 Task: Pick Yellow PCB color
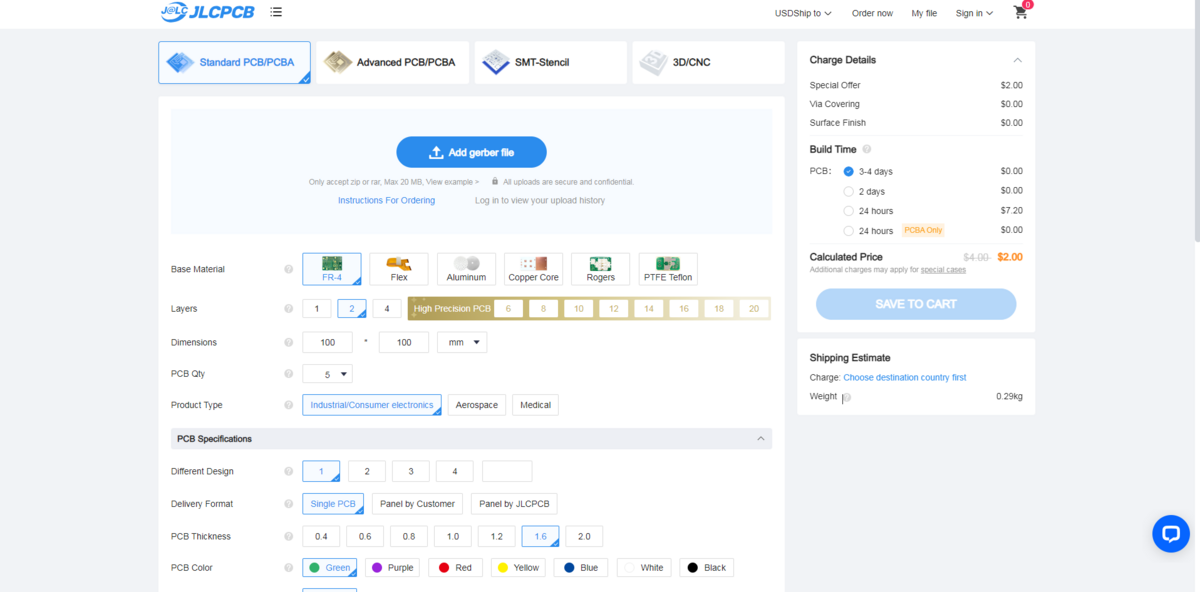click(x=518, y=568)
